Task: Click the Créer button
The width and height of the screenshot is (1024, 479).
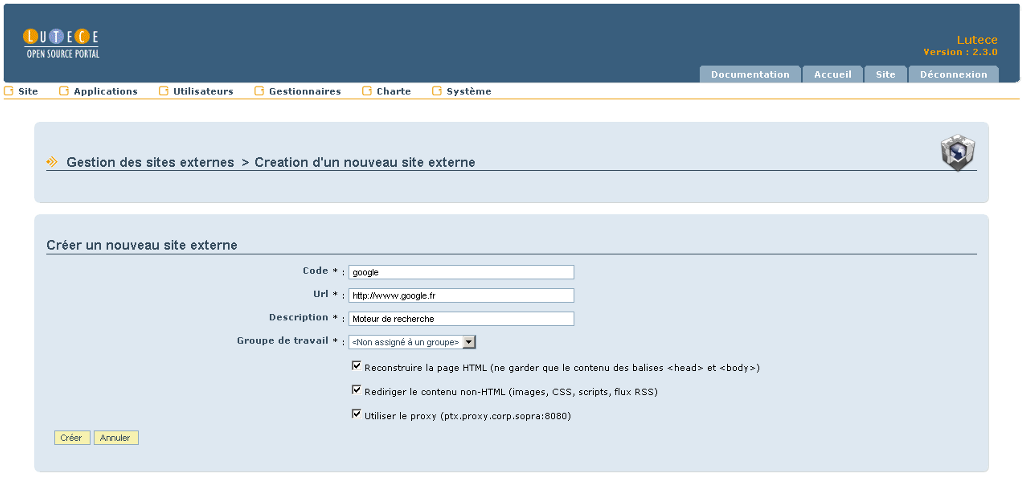Action: tap(72, 438)
